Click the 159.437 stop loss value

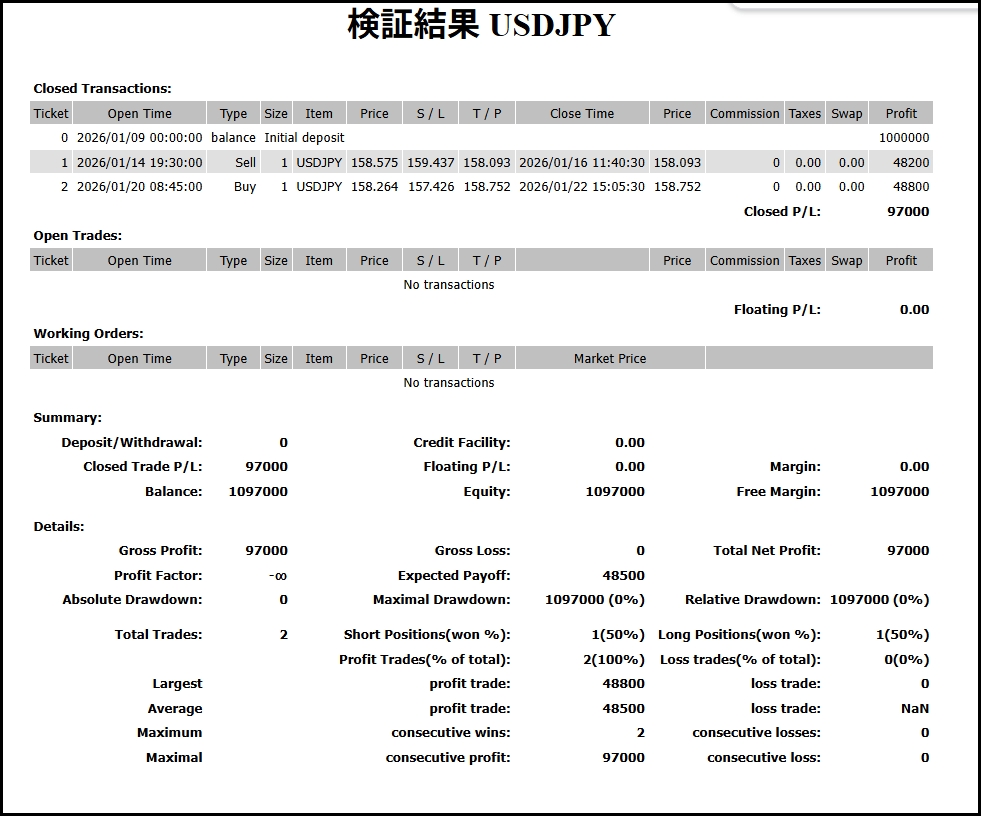[431, 162]
